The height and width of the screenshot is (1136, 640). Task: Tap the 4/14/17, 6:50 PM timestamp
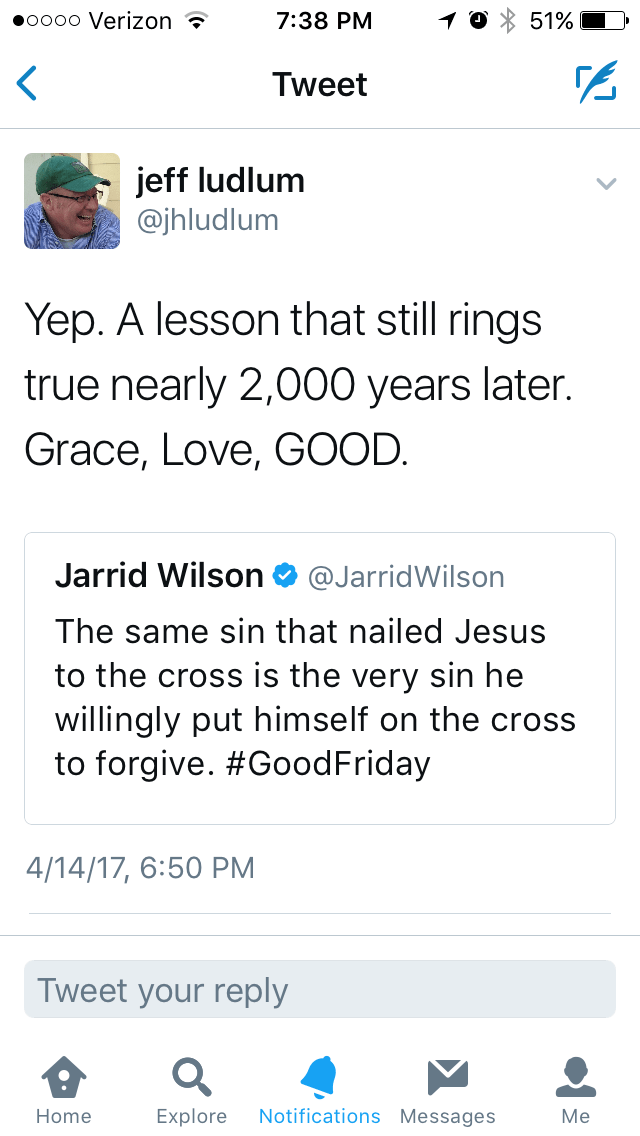pyautogui.click(x=140, y=867)
